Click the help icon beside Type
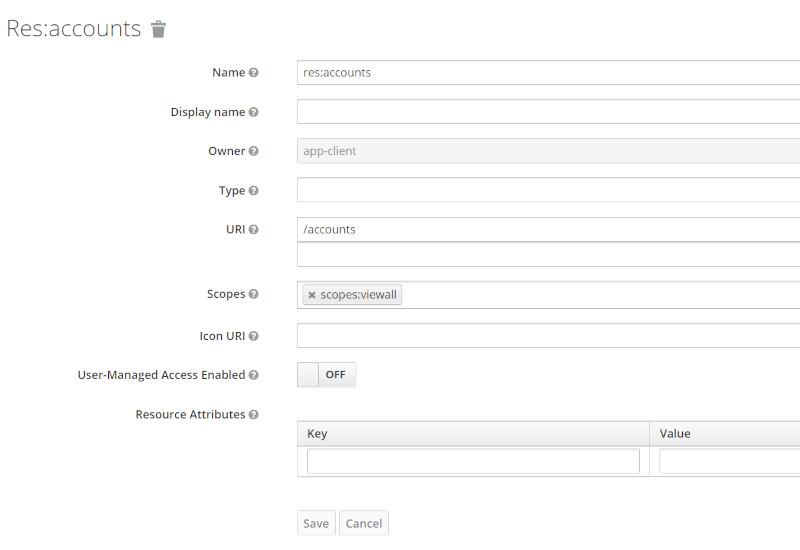Image resolution: width=800 pixels, height=550 pixels. [254, 191]
